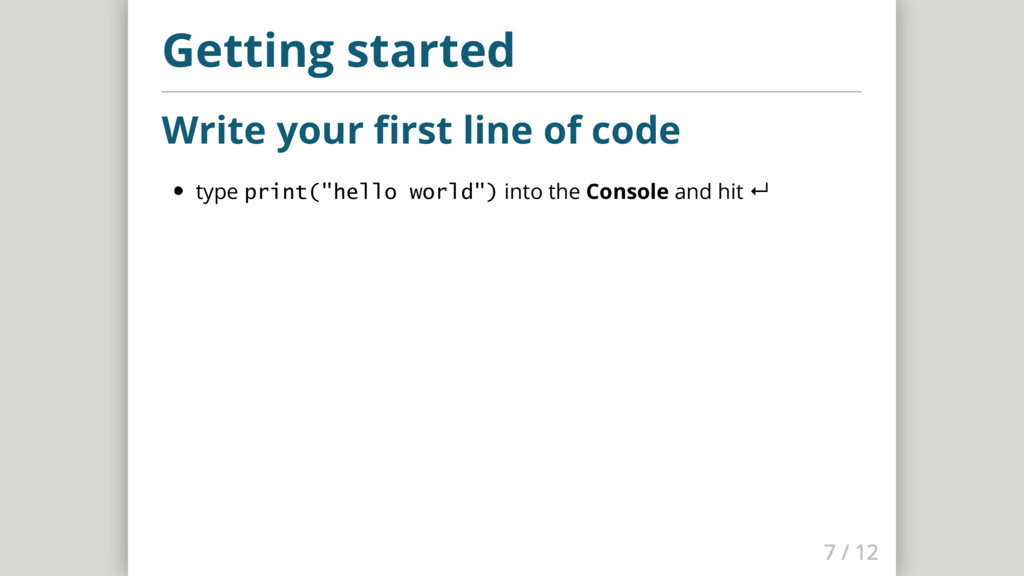The width and height of the screenshot is (1024, 576).
Task: Select the "Write your first line of code" heading
Action: [x=420, y=130]
